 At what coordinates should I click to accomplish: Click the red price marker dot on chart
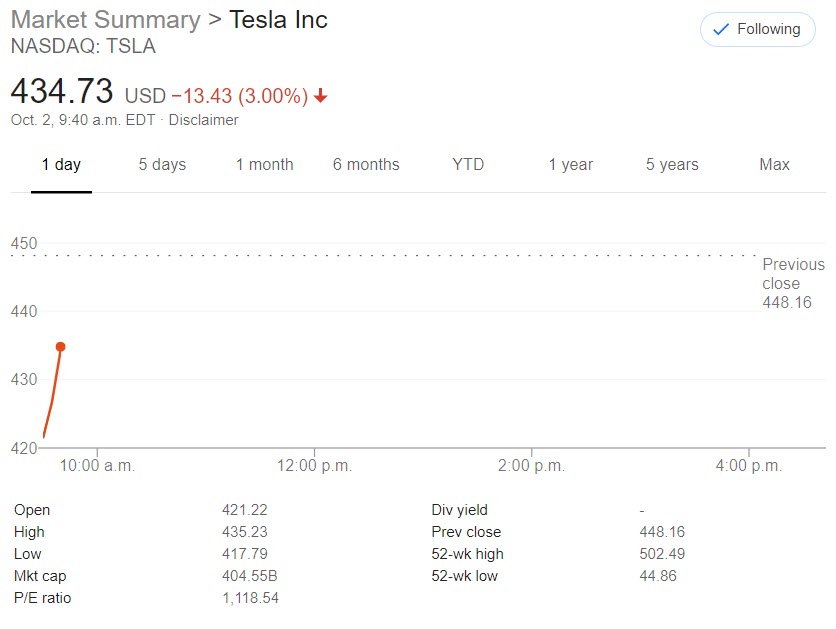[x=61, y=345]
